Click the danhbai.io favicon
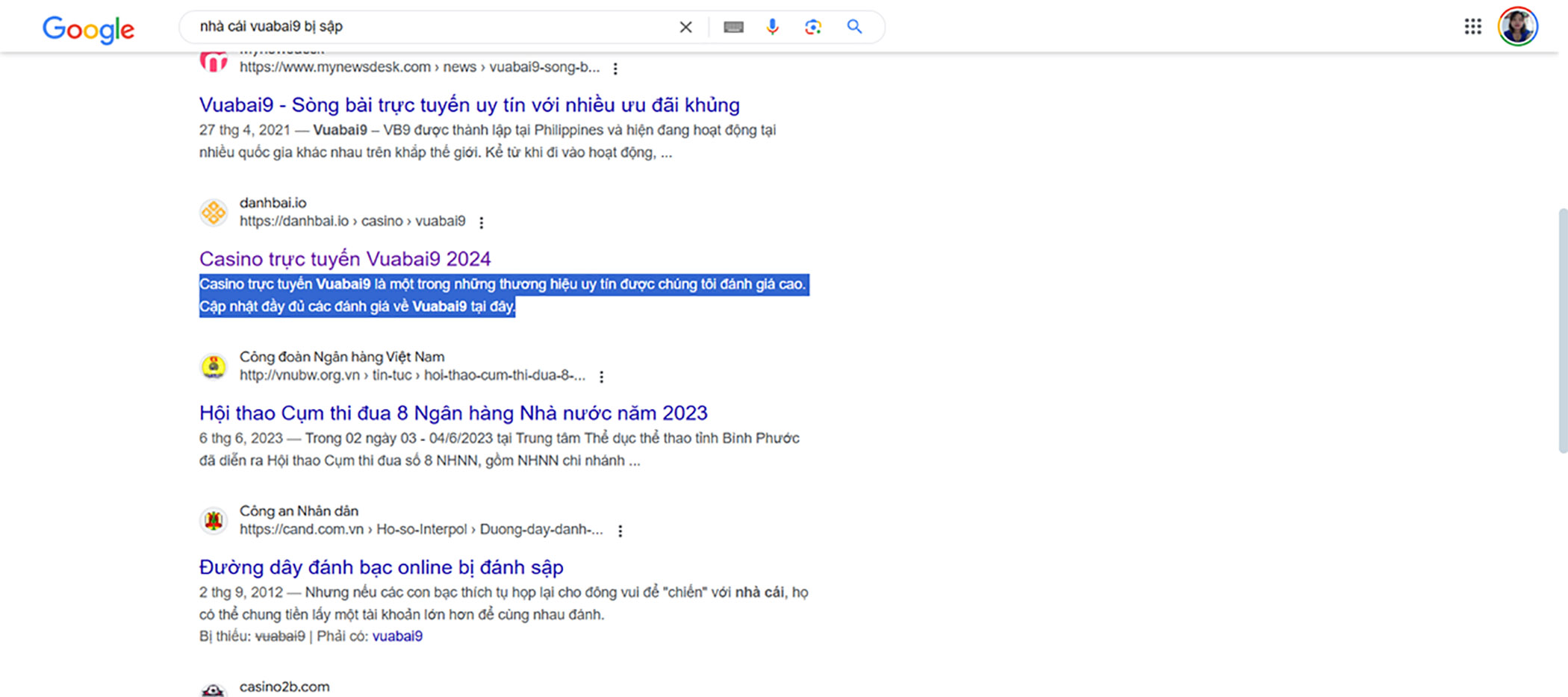1568x697 pixels. click(214, 213)
